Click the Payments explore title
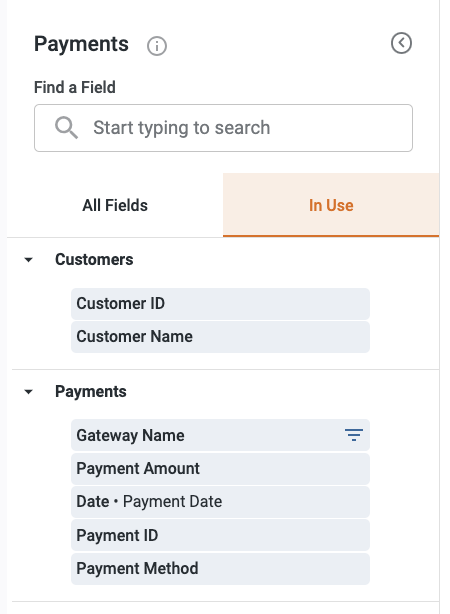This screenshot has width=450, height=614. click(81, 44)
